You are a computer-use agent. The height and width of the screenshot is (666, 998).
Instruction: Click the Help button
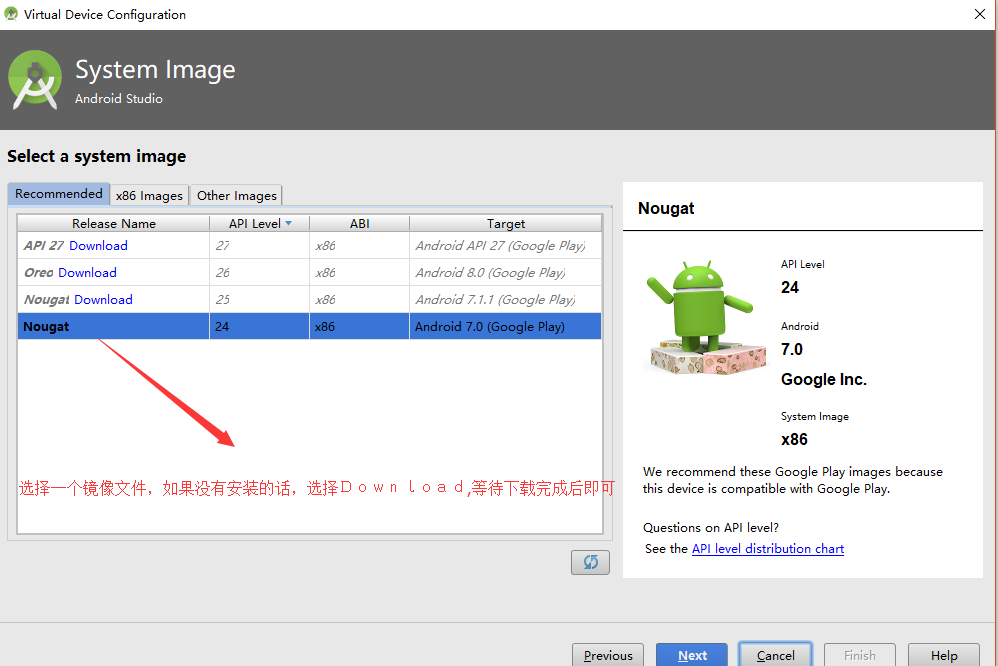943,655
